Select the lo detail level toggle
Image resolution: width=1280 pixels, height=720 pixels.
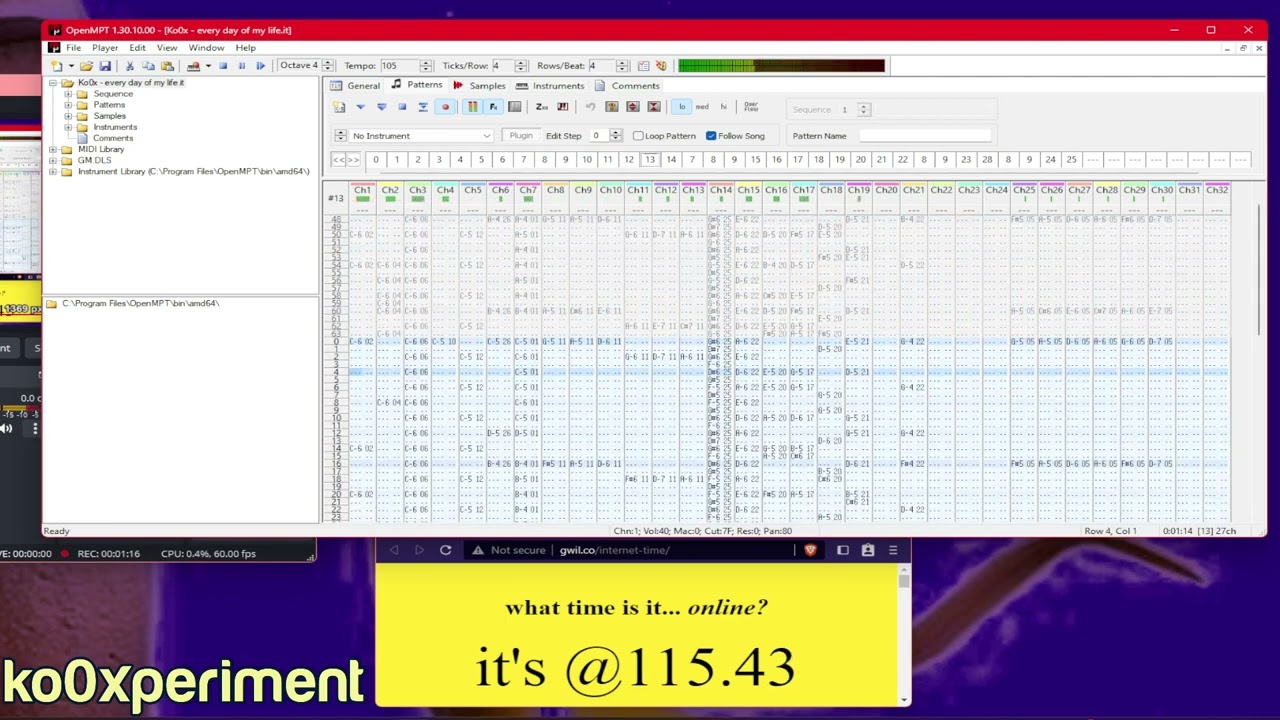point(682,107)
